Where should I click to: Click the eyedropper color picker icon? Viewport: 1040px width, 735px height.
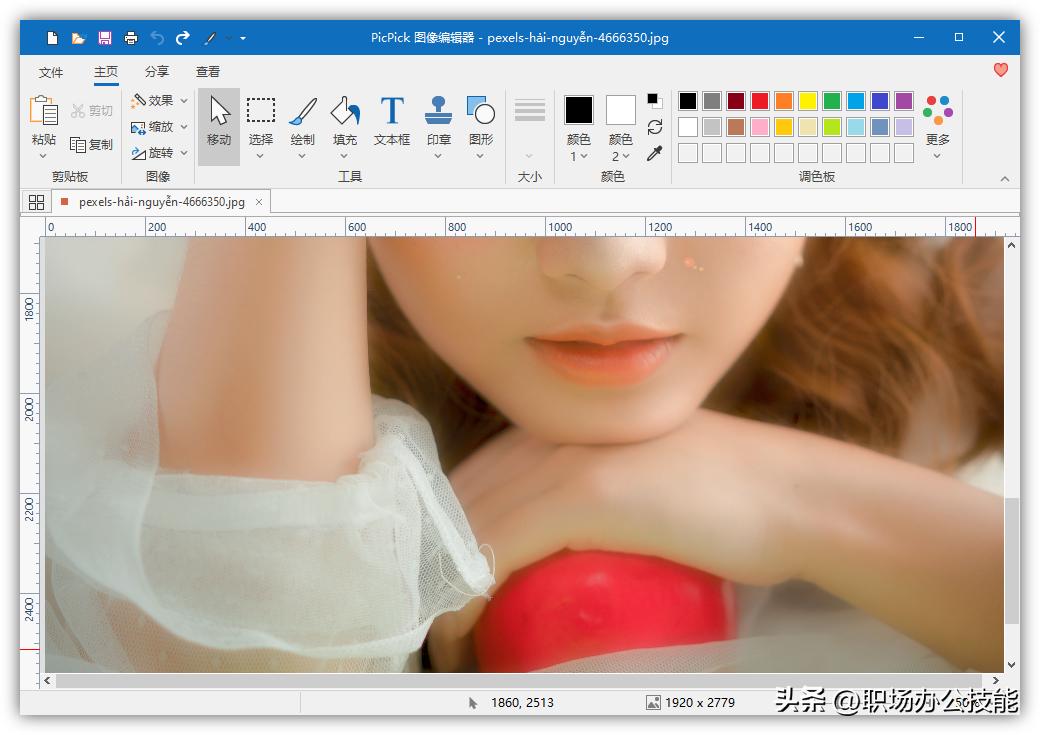pos(655,153)
